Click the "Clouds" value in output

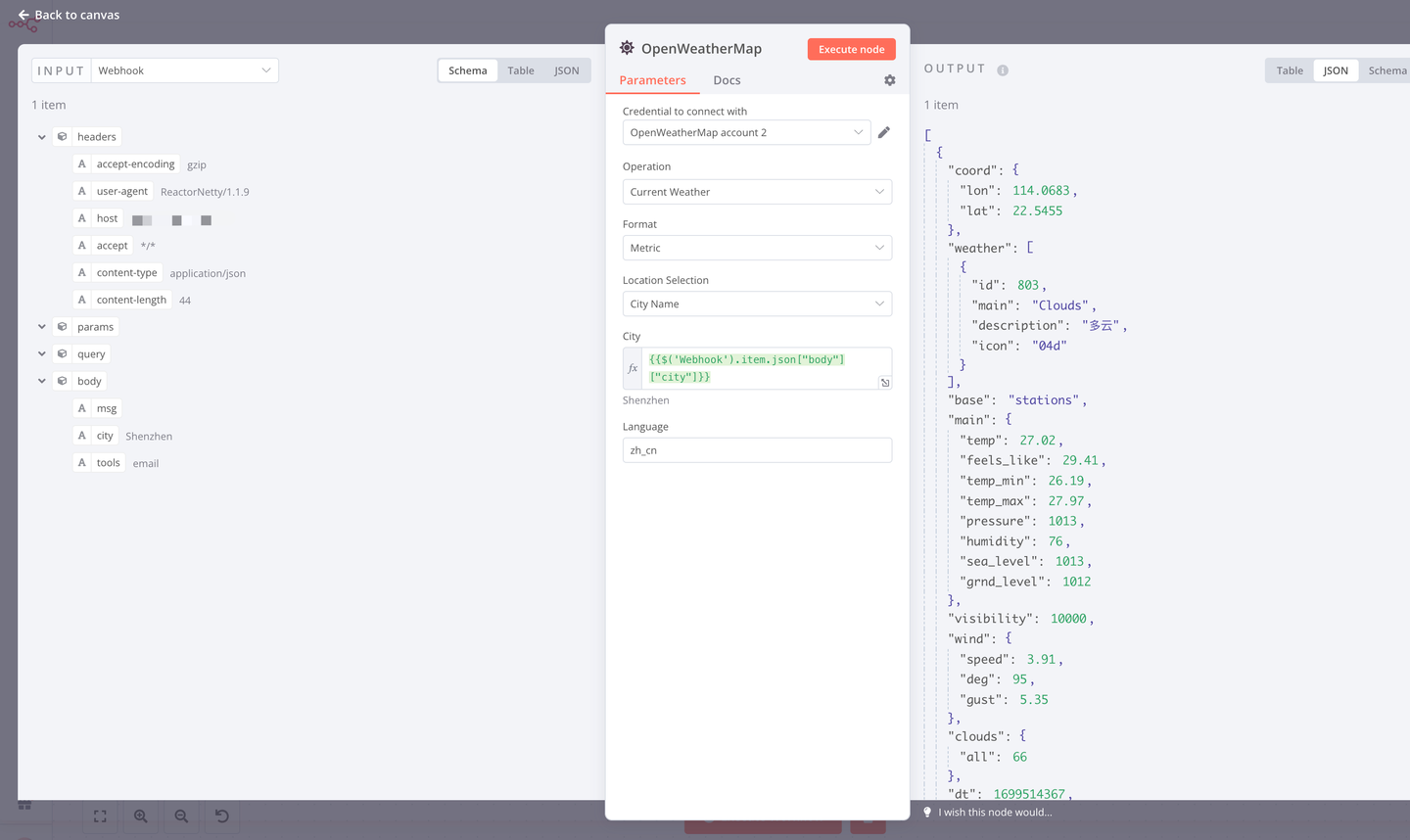(x=1059, y=305)
